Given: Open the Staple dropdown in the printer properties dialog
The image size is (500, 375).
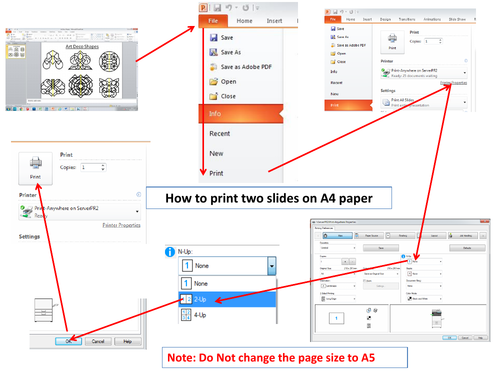Looking at the screenshot, I should 424,274.
